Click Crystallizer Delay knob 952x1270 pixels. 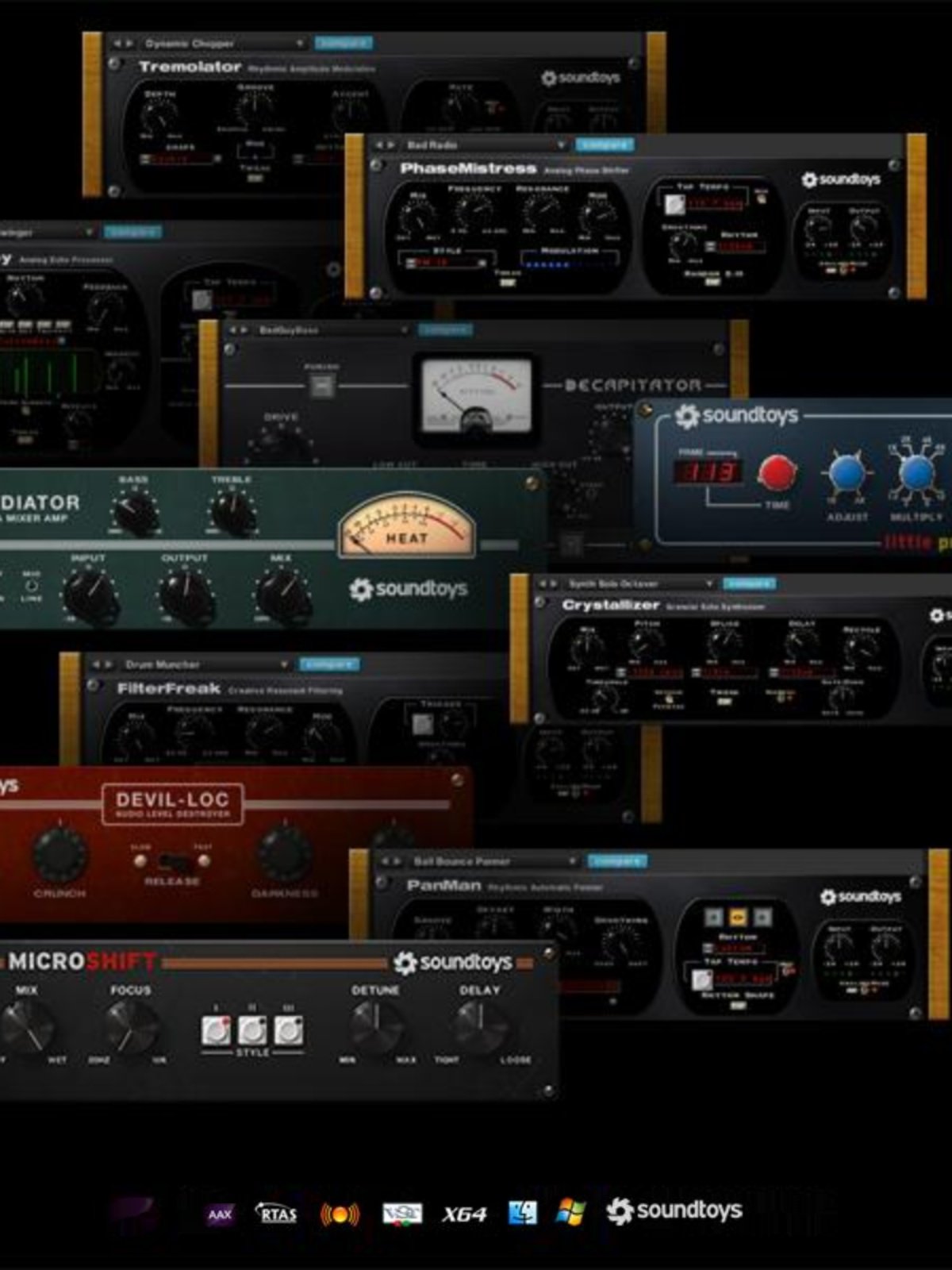[x=801, y=645]
